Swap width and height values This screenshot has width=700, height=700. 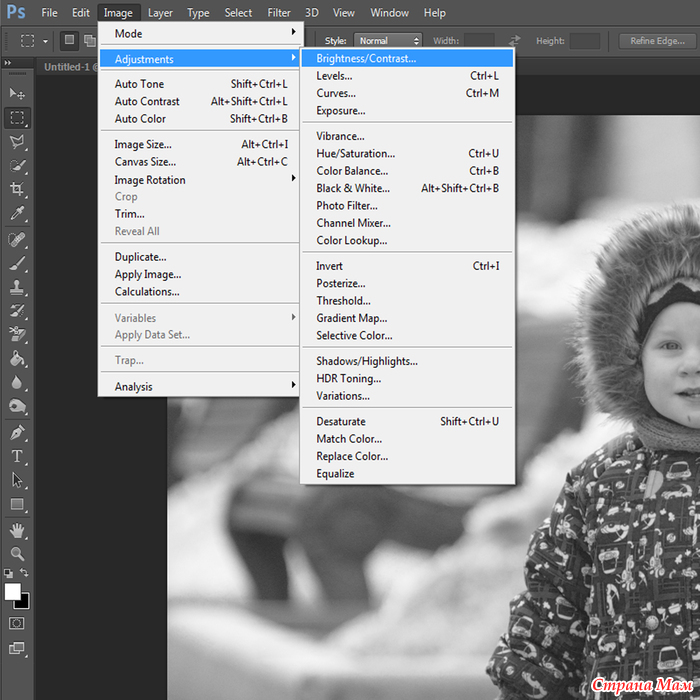(515, 41)
